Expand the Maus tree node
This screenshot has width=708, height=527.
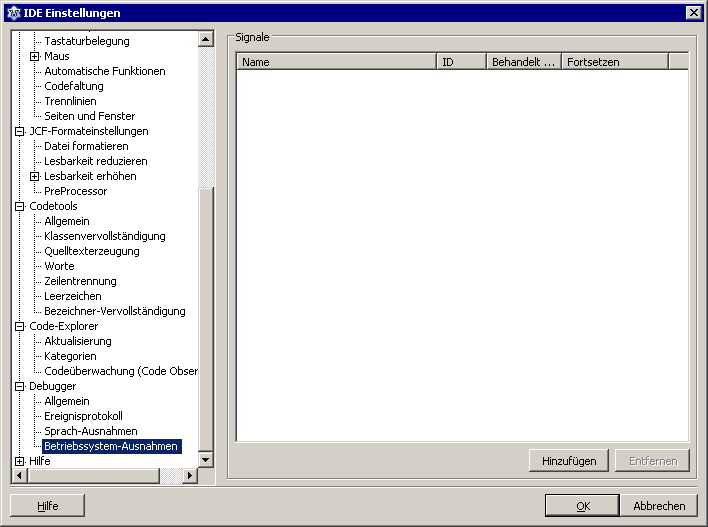click(34, 57)
